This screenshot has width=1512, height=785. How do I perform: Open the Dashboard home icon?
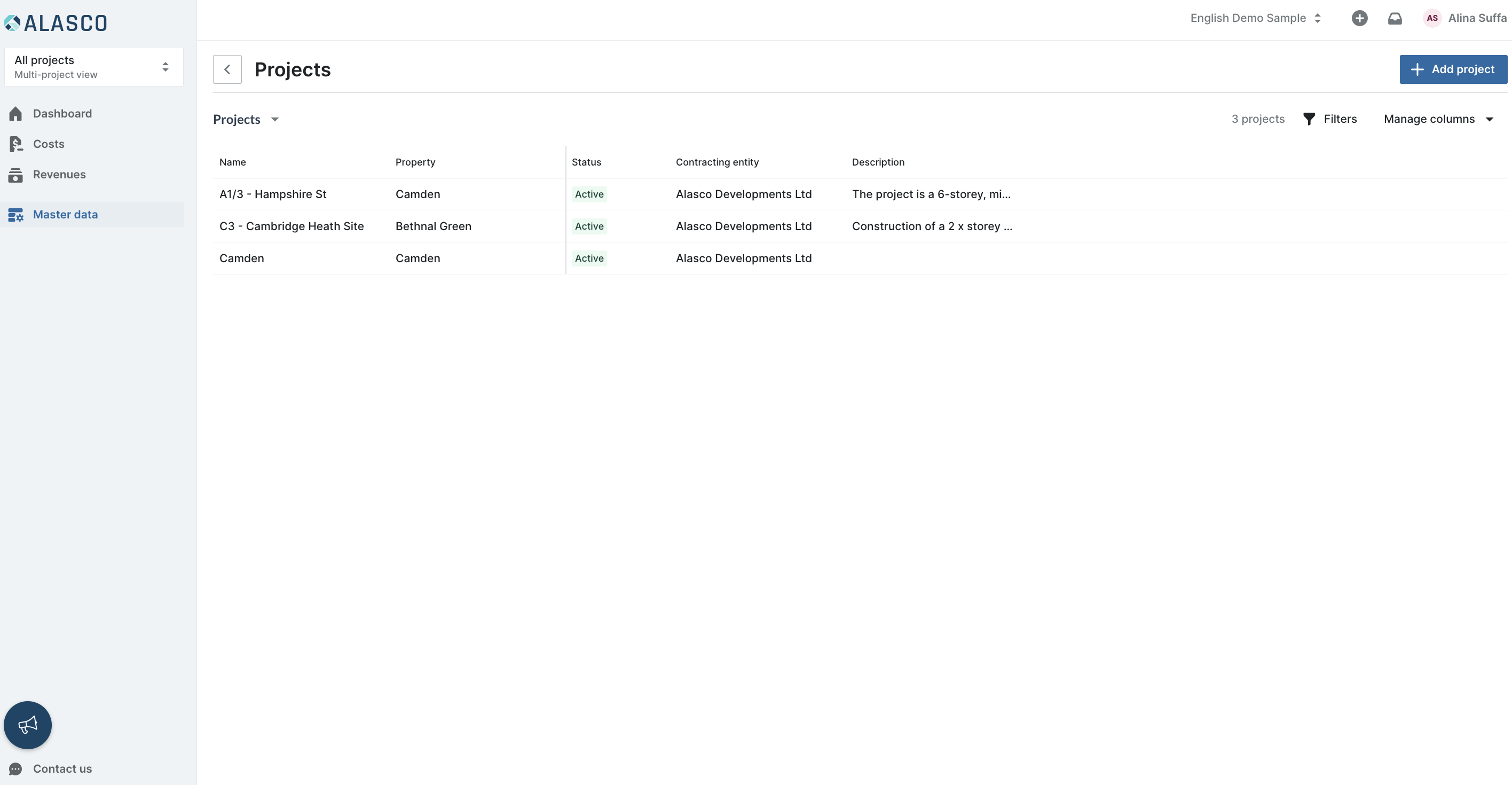coord(16,113)
